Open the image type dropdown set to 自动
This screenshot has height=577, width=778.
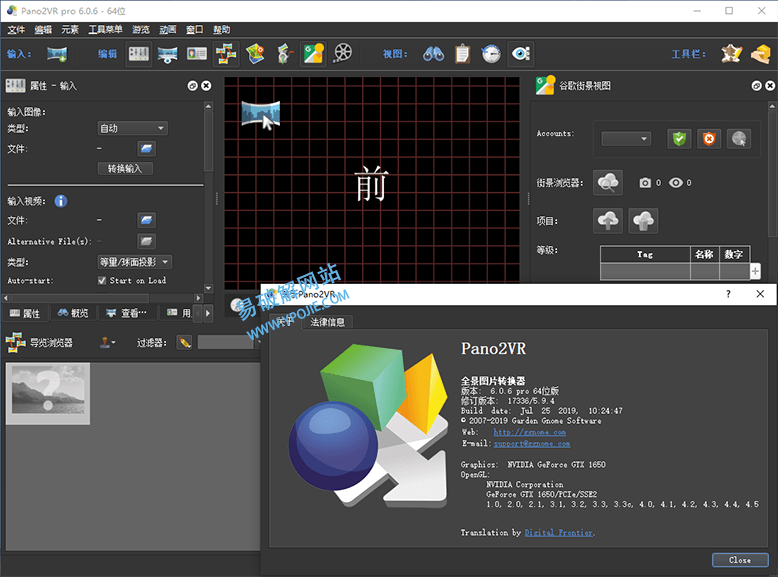pyautogui.click(x=132, y=128)
